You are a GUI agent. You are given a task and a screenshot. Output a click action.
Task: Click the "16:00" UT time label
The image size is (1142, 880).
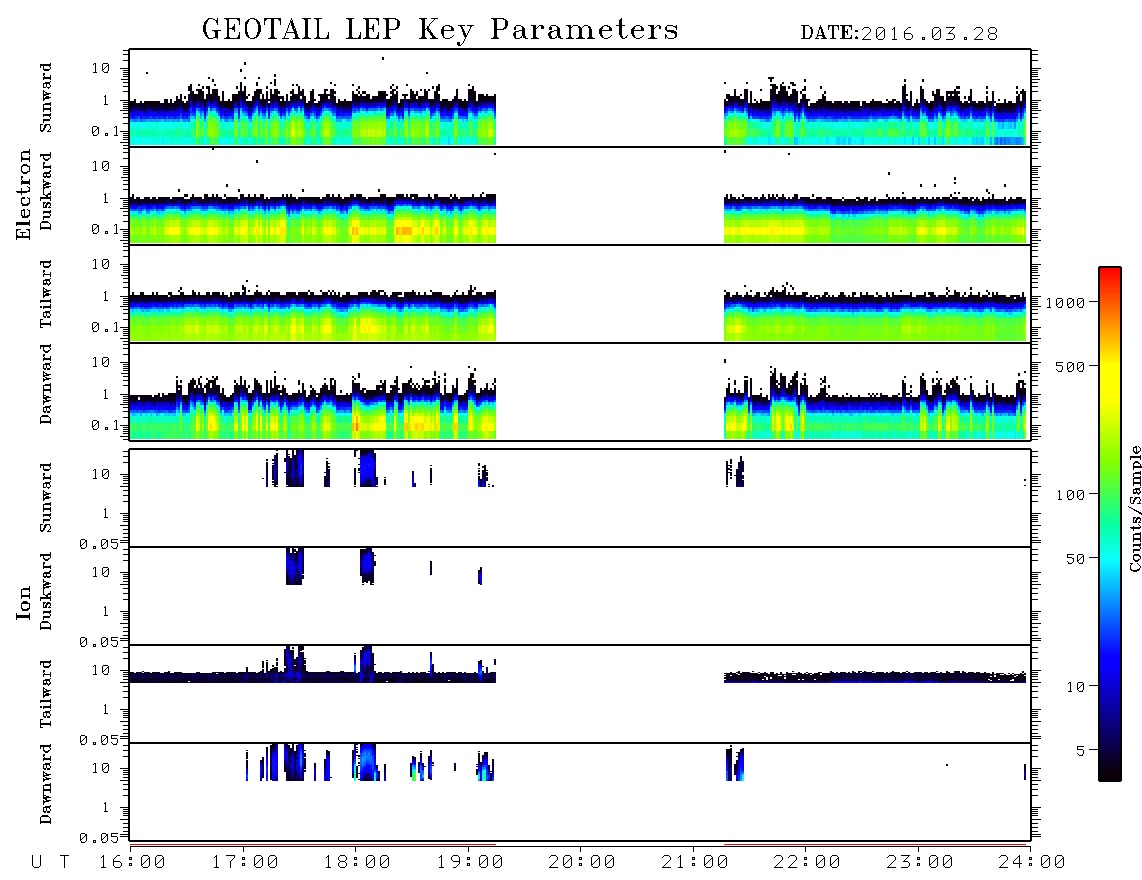pyautogui.click(x=132, y=863)
